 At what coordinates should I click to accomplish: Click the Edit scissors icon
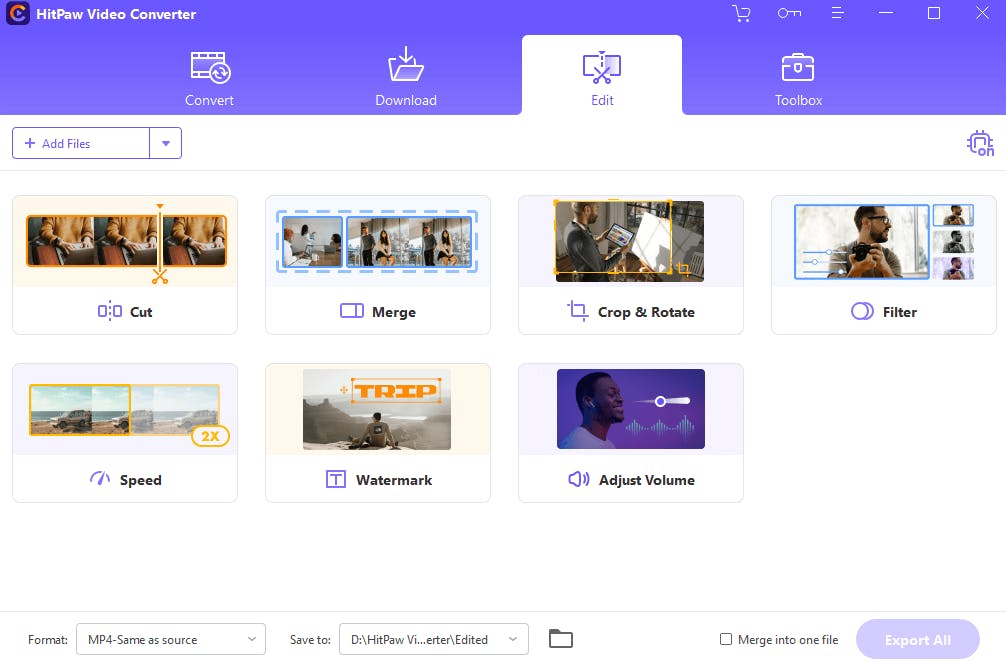[602, 67]
